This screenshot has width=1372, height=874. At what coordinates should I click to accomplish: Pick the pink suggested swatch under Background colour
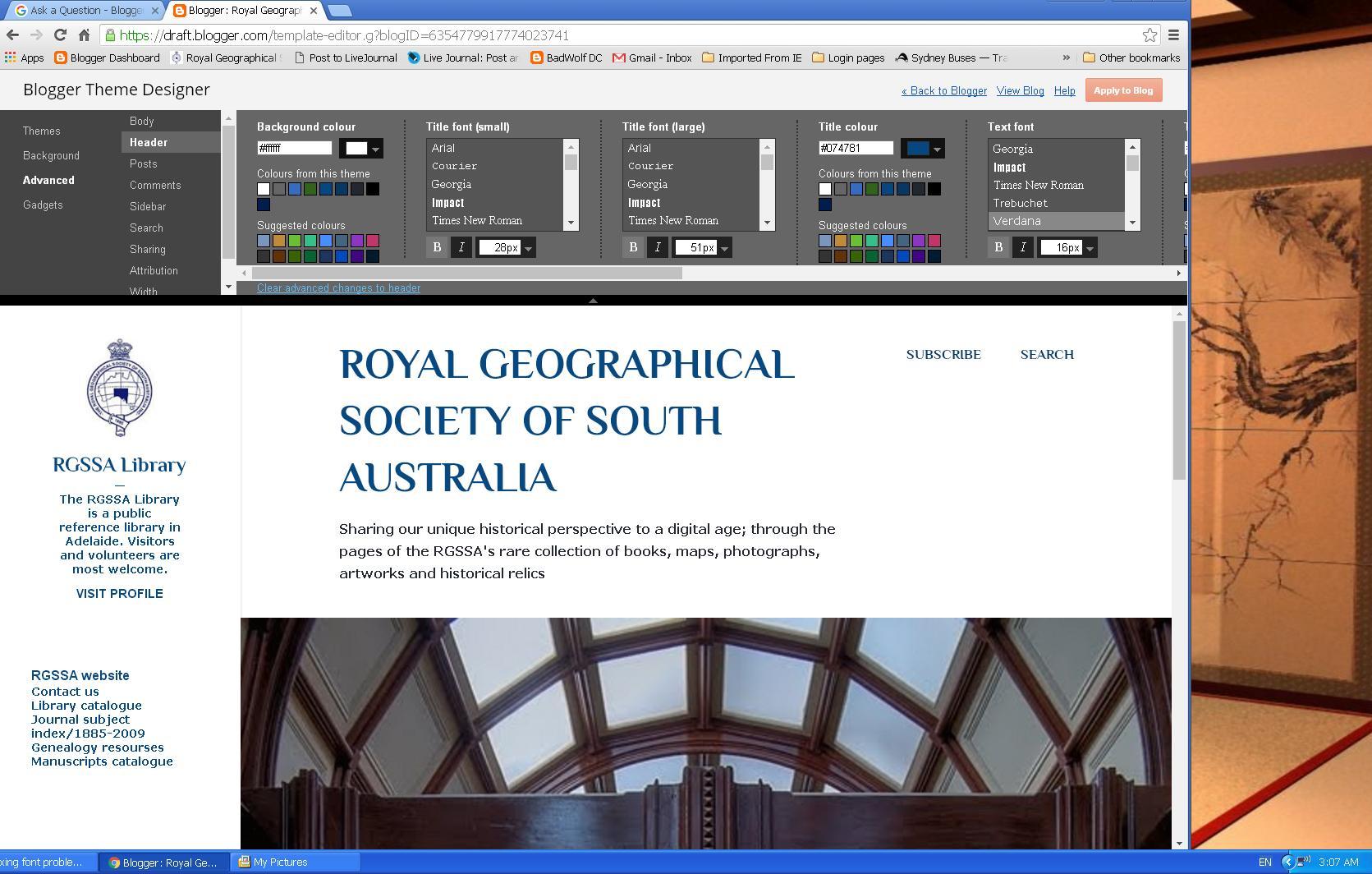coord(373,241)
